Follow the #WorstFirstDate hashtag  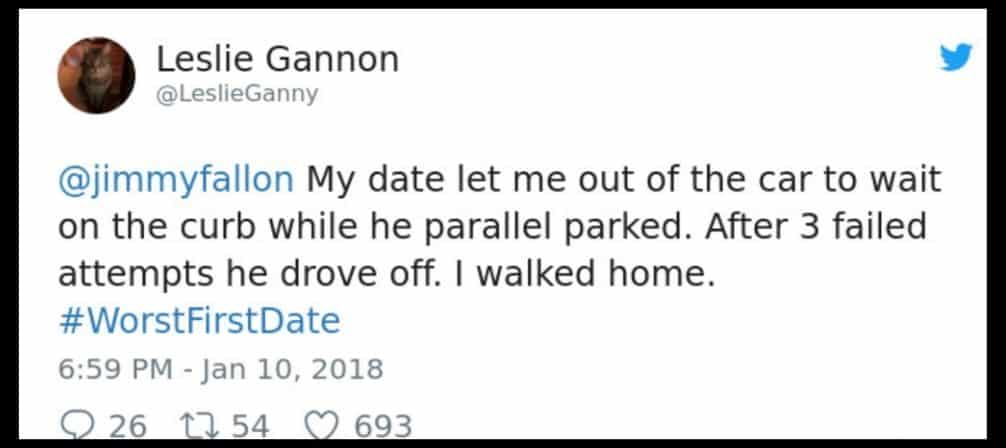click(x=200, y=321)
